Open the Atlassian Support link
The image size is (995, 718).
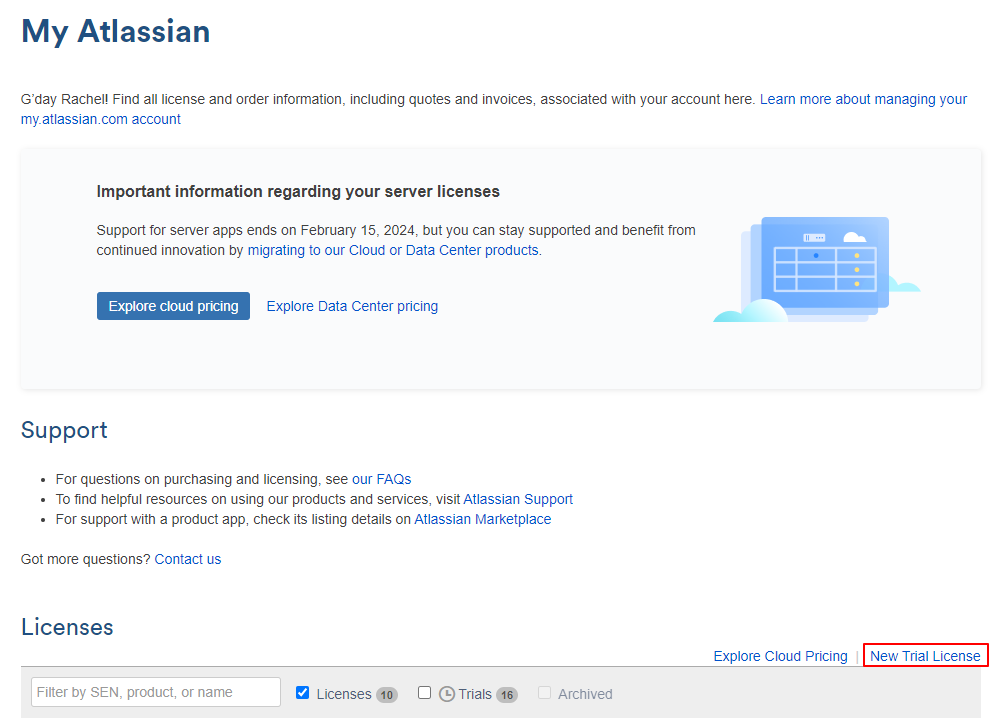point(518,499)
